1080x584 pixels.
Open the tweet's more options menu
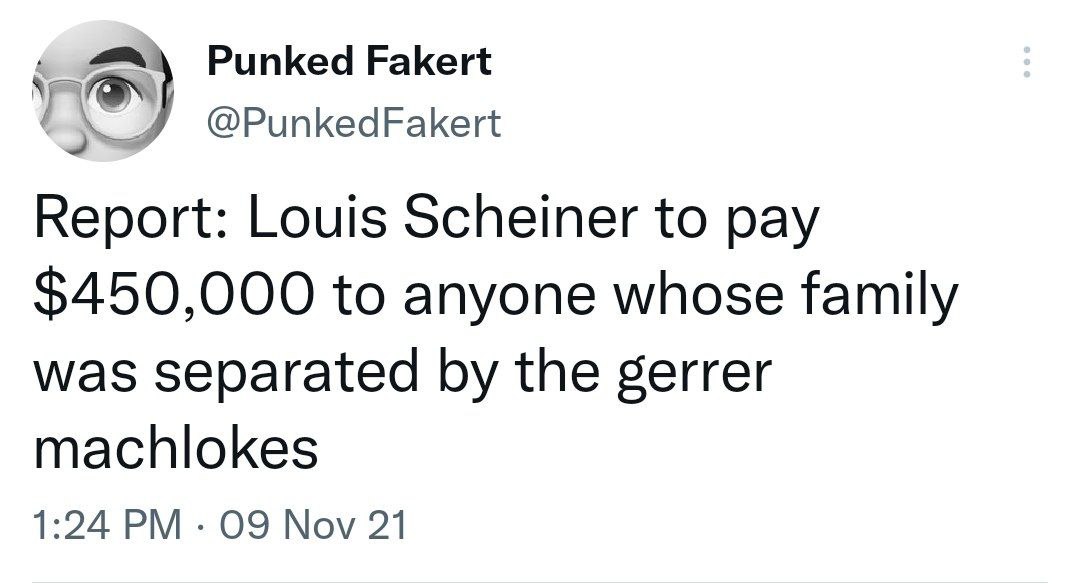[1023, 66]
